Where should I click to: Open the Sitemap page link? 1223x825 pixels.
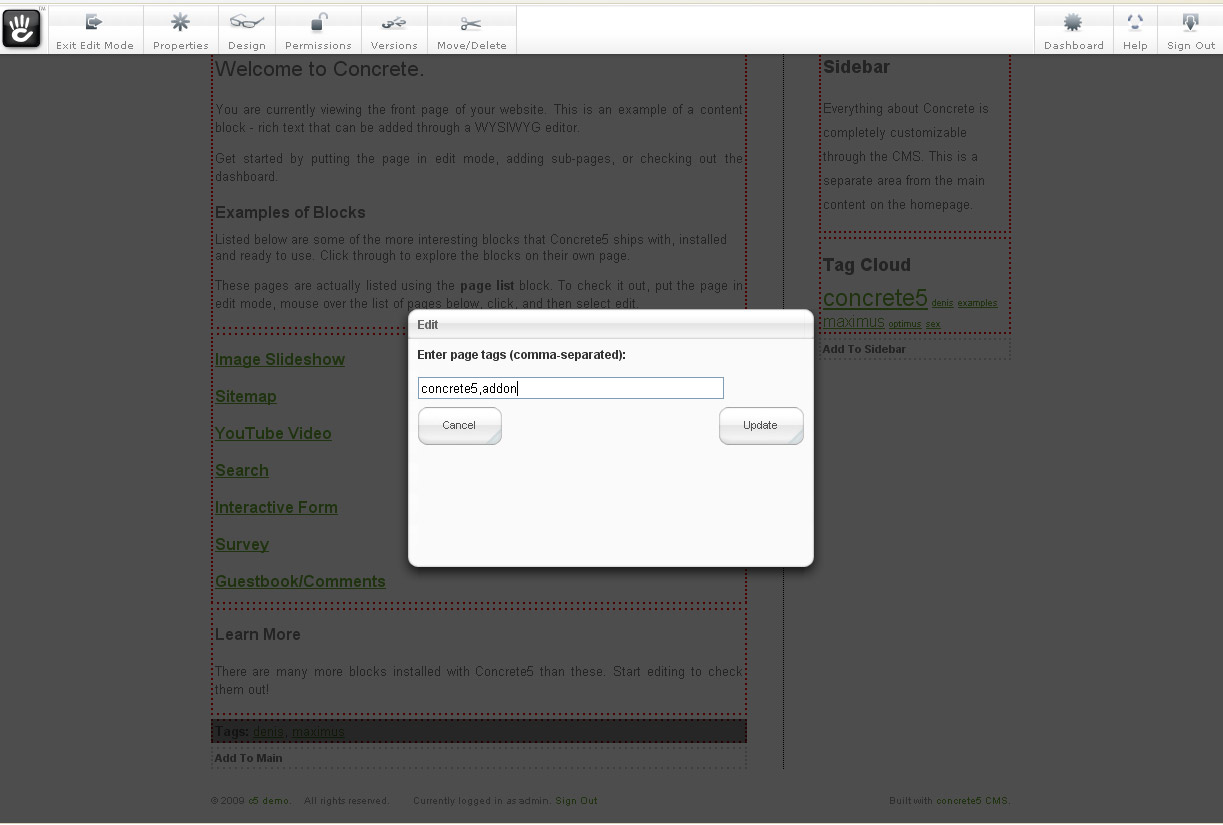(x=246, y=397)
